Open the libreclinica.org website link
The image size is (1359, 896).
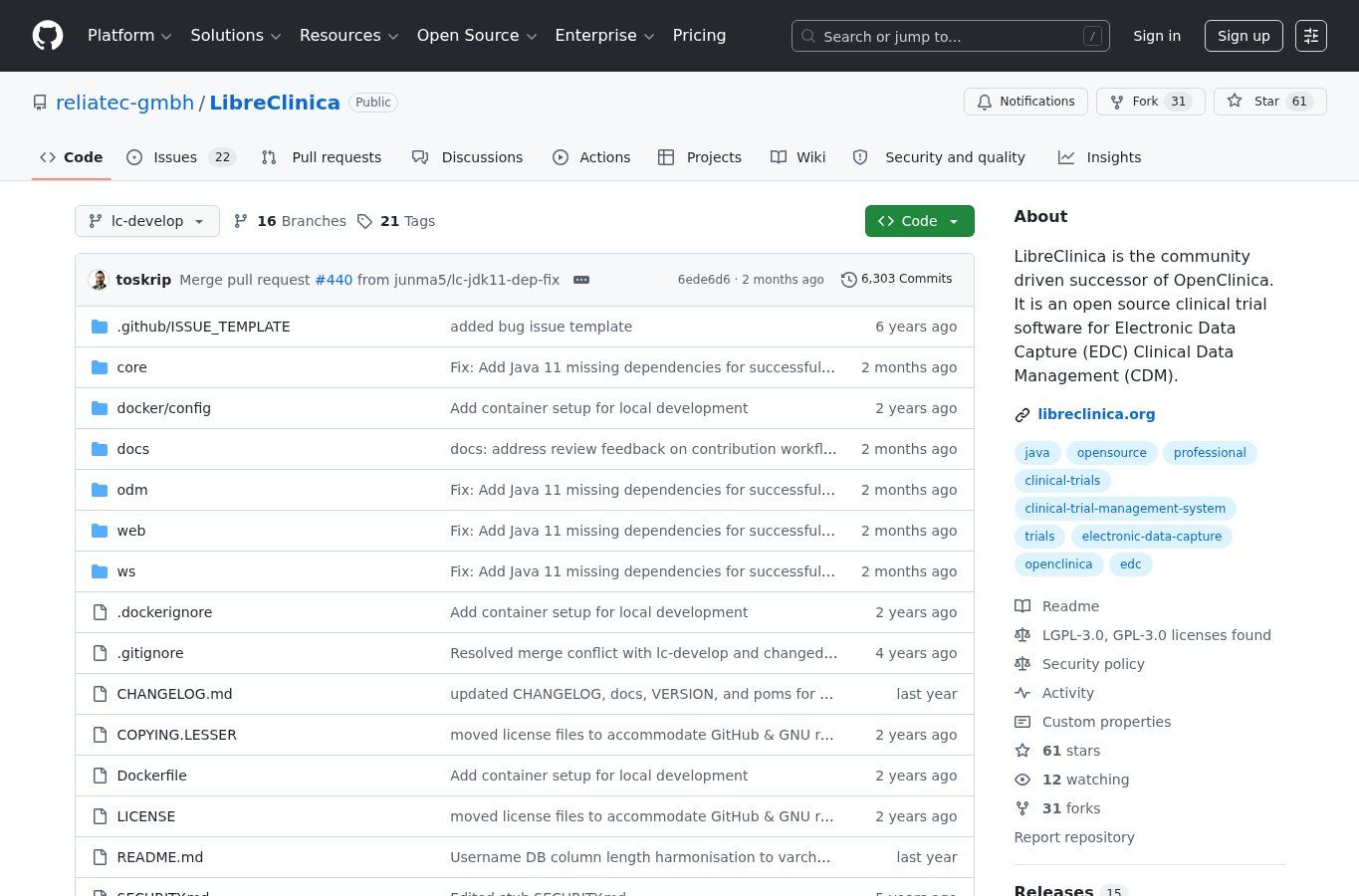1096,414
